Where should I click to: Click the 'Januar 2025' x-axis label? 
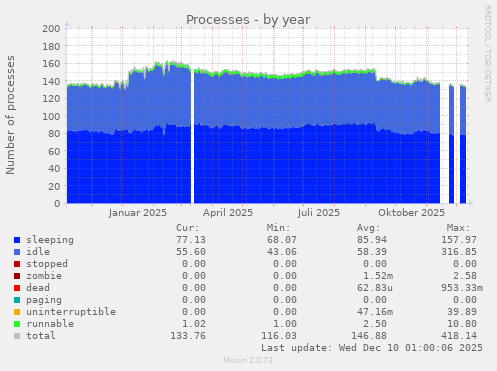138,213
